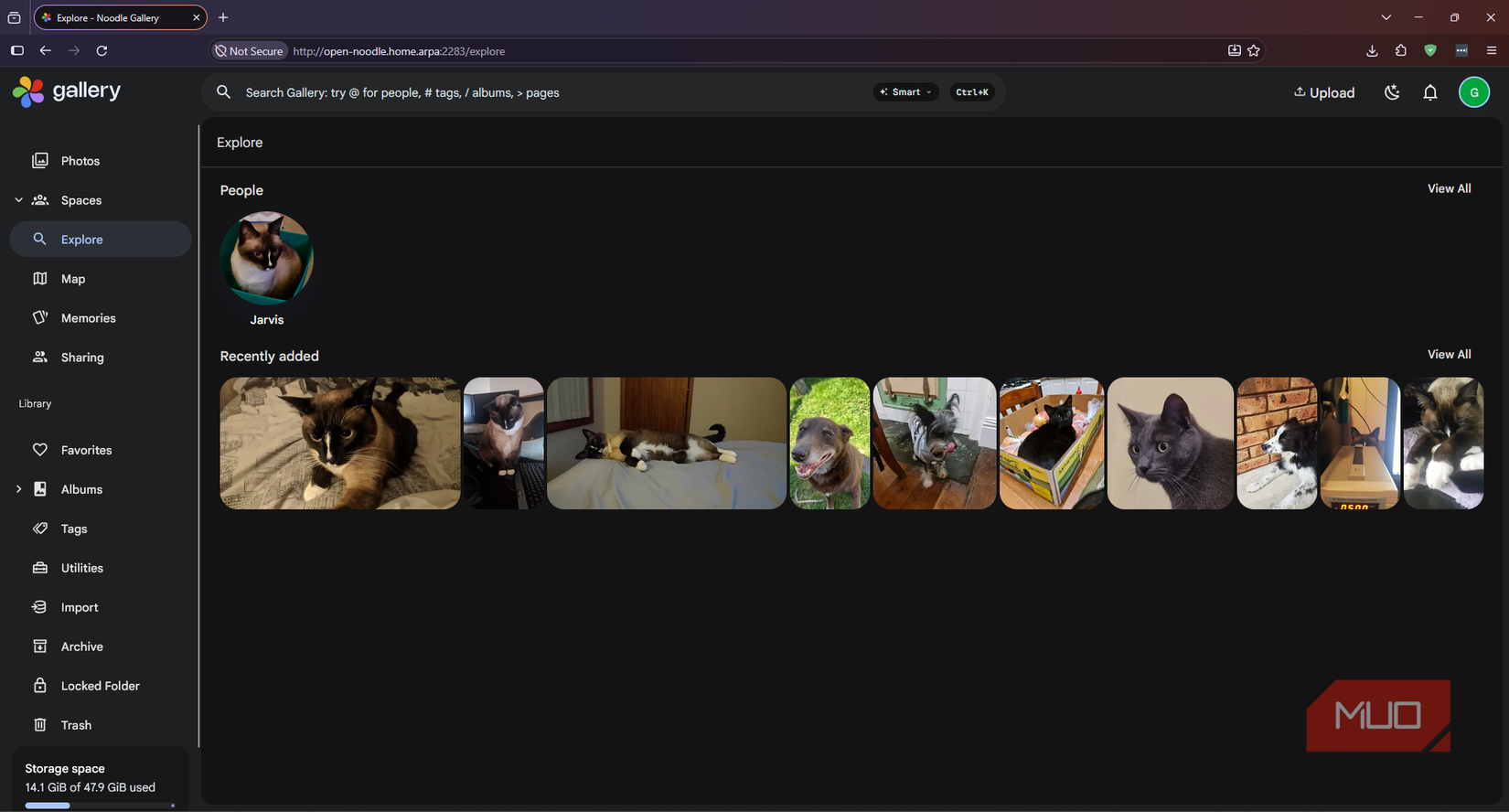Click the address bar URL

(x=399, y=51)
